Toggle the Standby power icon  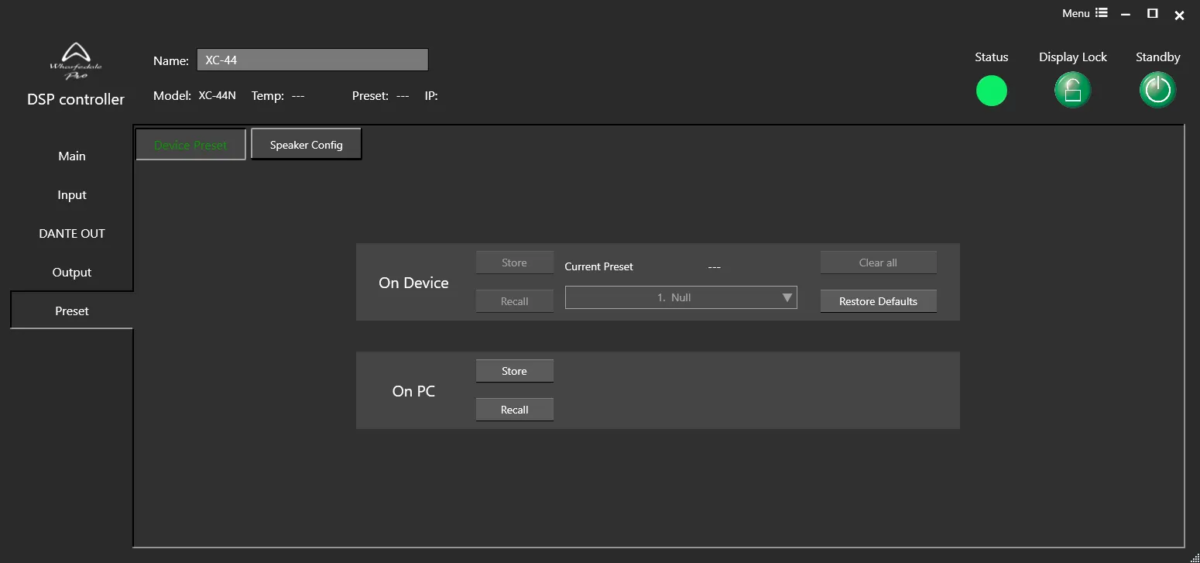tap(1158, 91)
